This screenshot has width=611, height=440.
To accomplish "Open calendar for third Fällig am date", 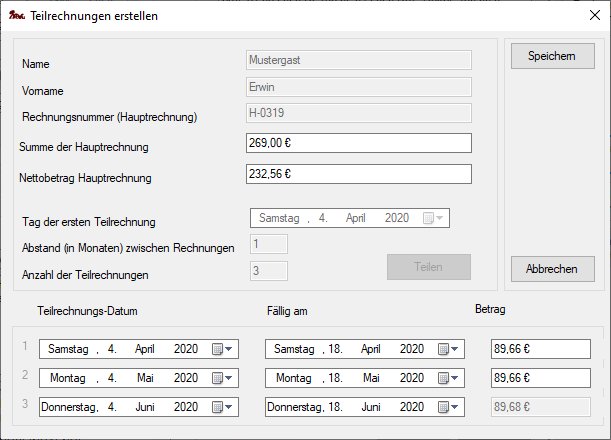I will pos(448,407).
